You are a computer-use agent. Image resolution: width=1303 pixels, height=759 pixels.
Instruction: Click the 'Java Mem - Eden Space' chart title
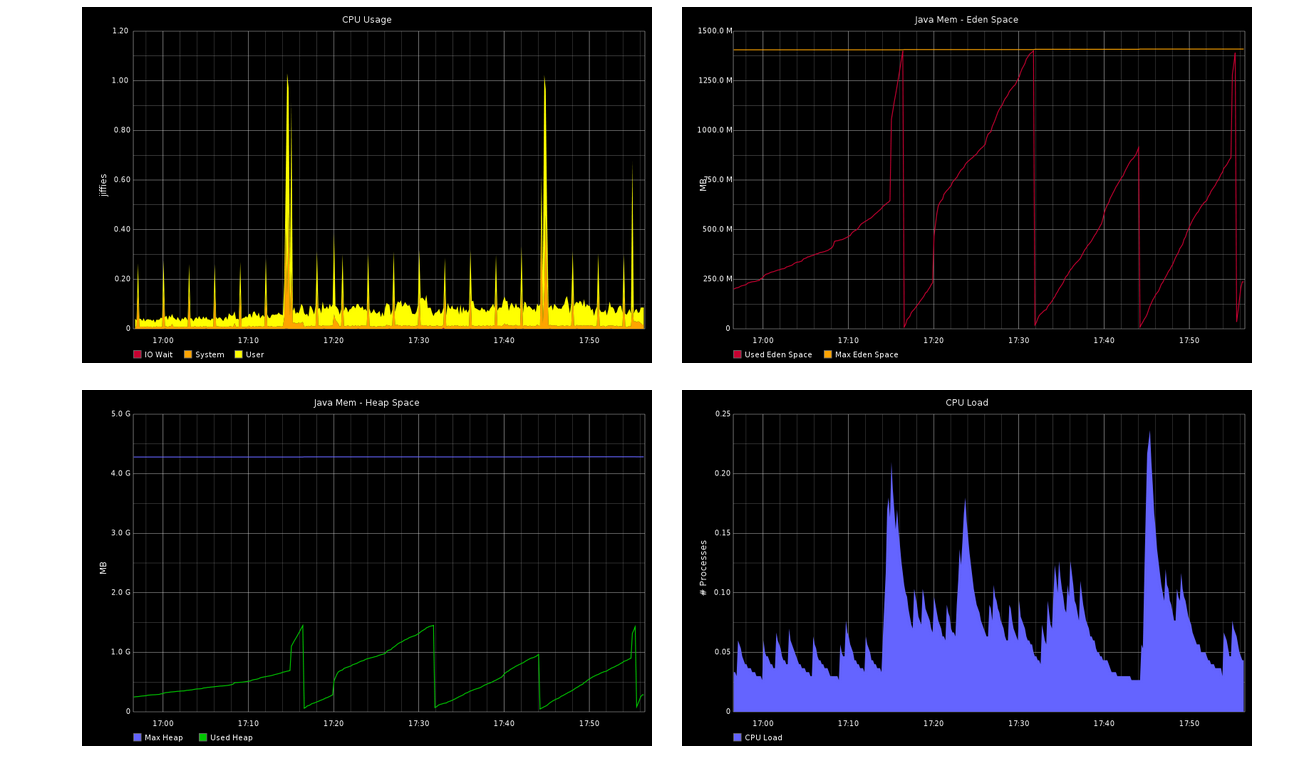pos(966,19)
